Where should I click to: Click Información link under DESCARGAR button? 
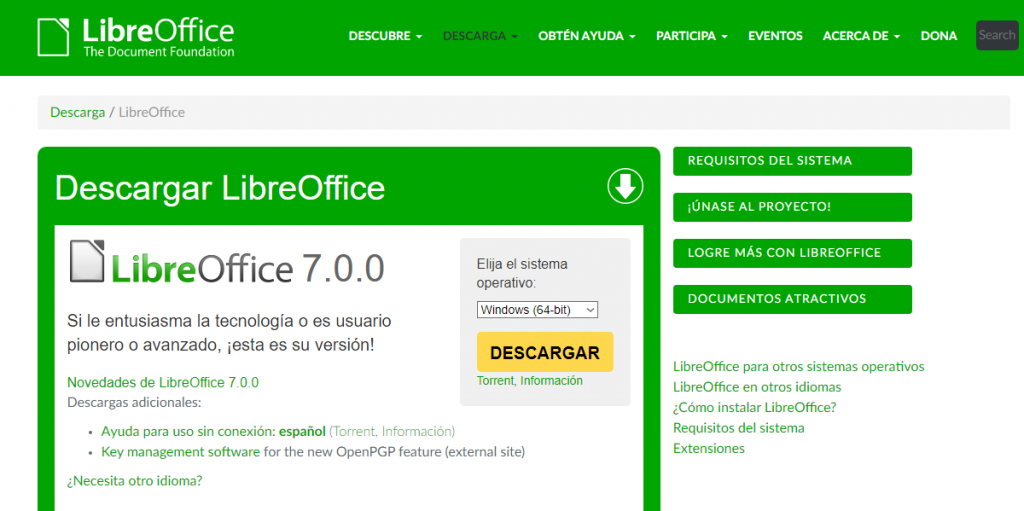551,380
